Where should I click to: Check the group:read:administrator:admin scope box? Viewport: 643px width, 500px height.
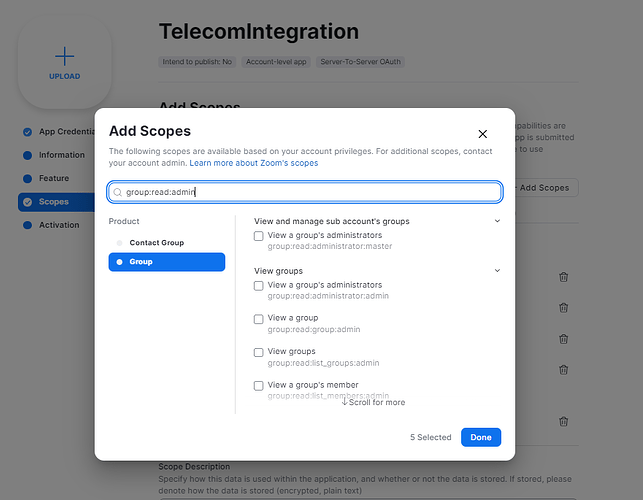click(x=259, y=286)
